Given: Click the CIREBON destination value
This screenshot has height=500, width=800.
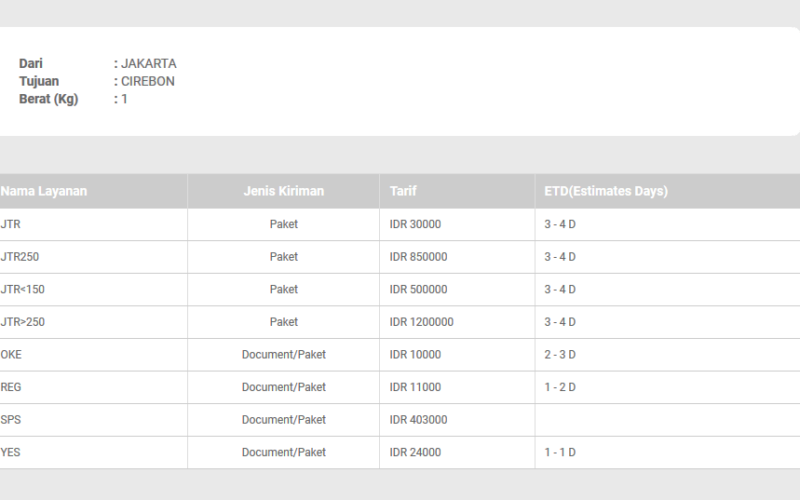Looking at the screenshot, I should [147, 82].
